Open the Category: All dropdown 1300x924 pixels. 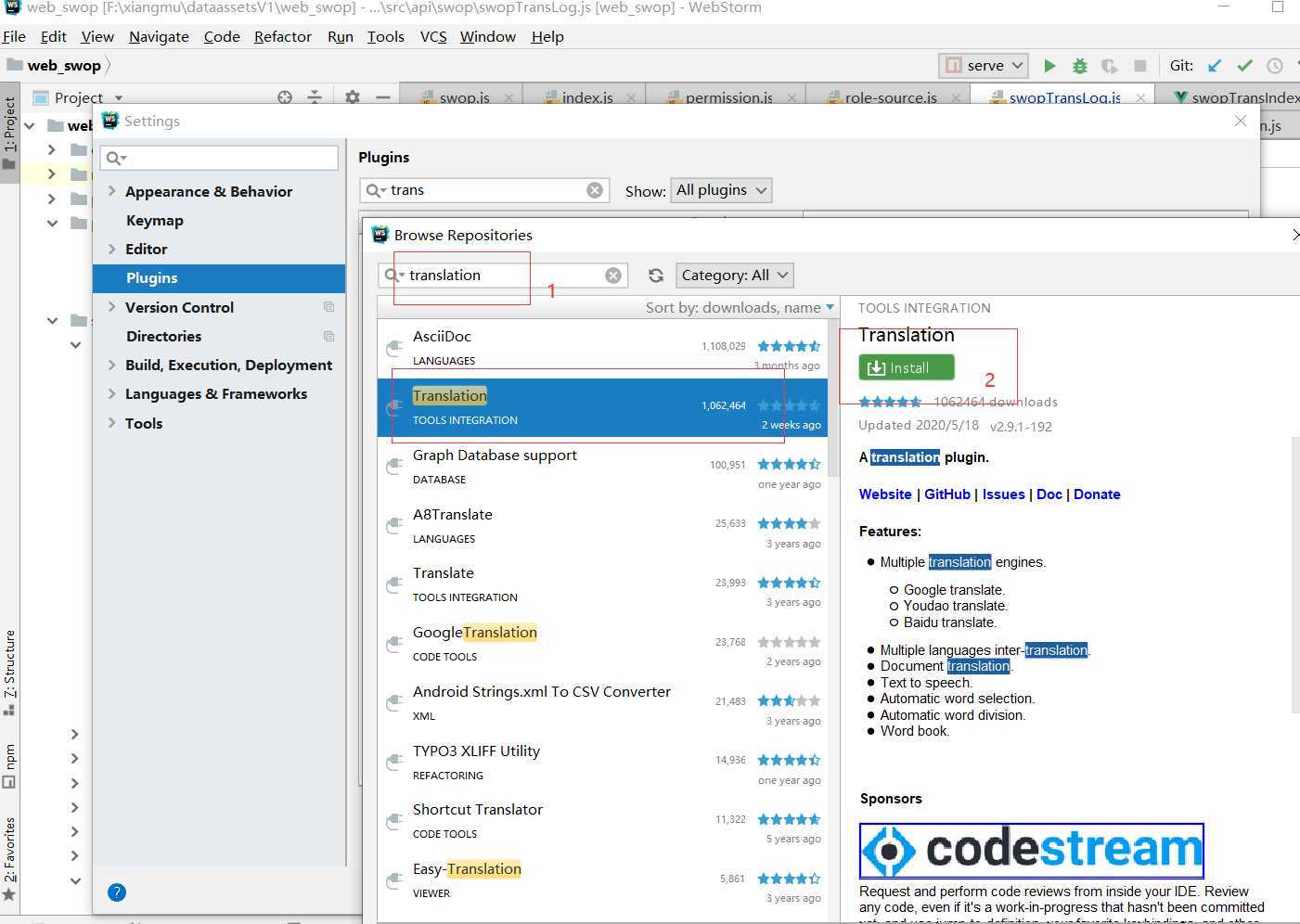(x=735, y=276)
